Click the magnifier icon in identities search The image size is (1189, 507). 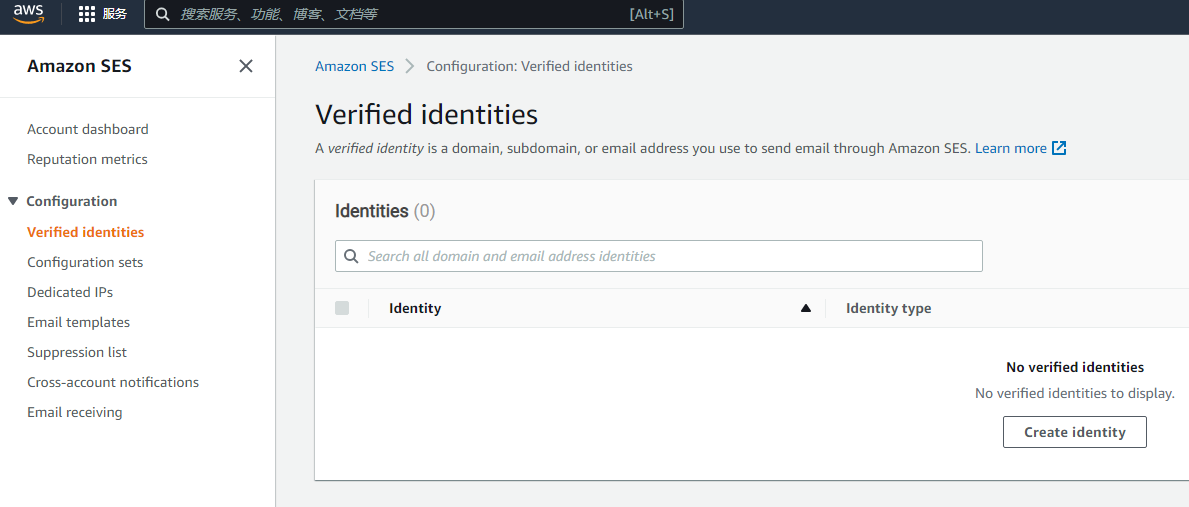[351, 256]
